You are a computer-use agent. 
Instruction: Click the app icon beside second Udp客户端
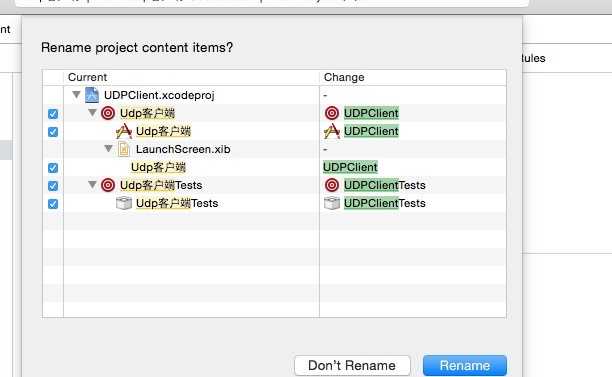pyautogui.click(x=124, y=131)
